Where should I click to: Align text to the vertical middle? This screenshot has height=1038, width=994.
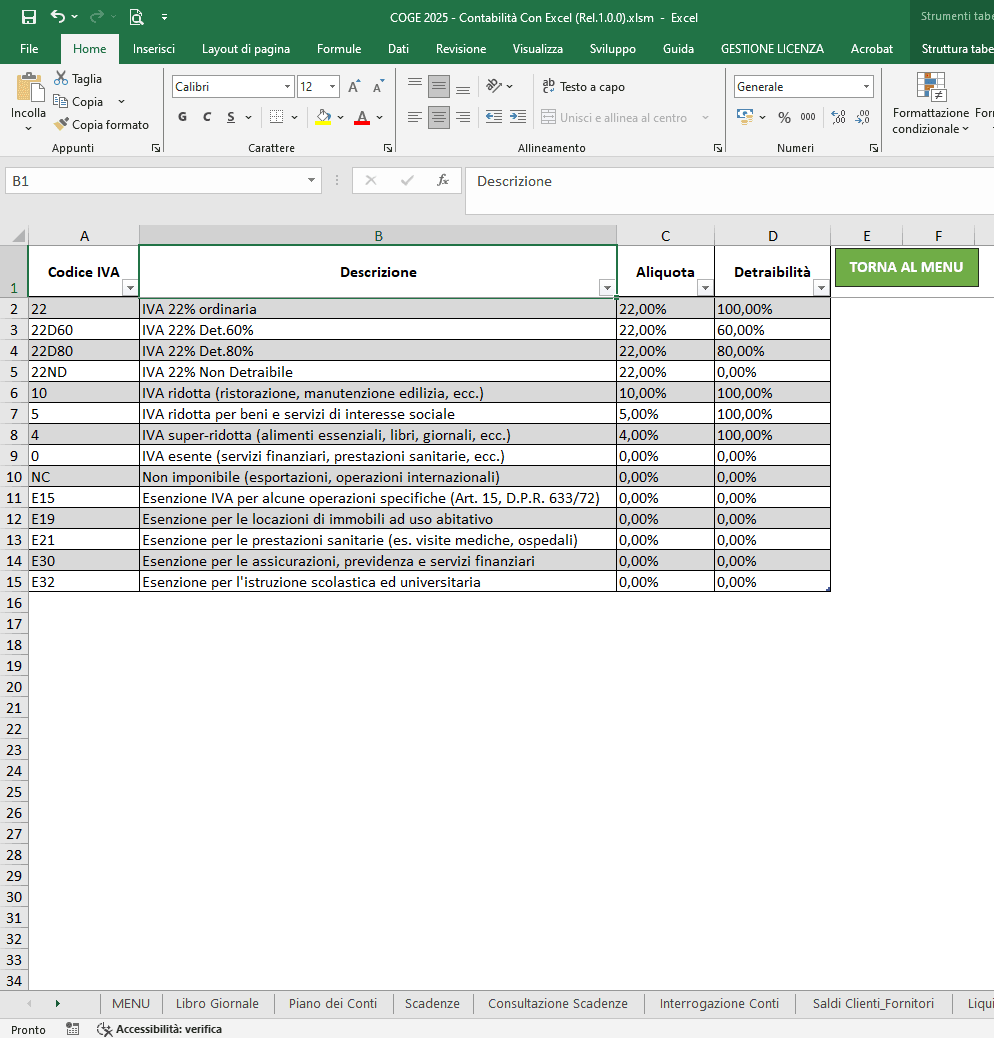tap(439, 87)
